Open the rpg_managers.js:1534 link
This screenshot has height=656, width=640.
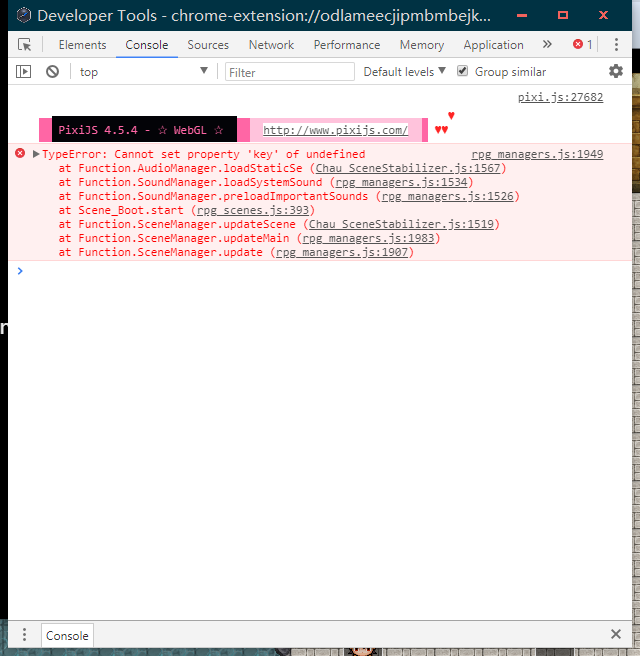click(402, 182)
